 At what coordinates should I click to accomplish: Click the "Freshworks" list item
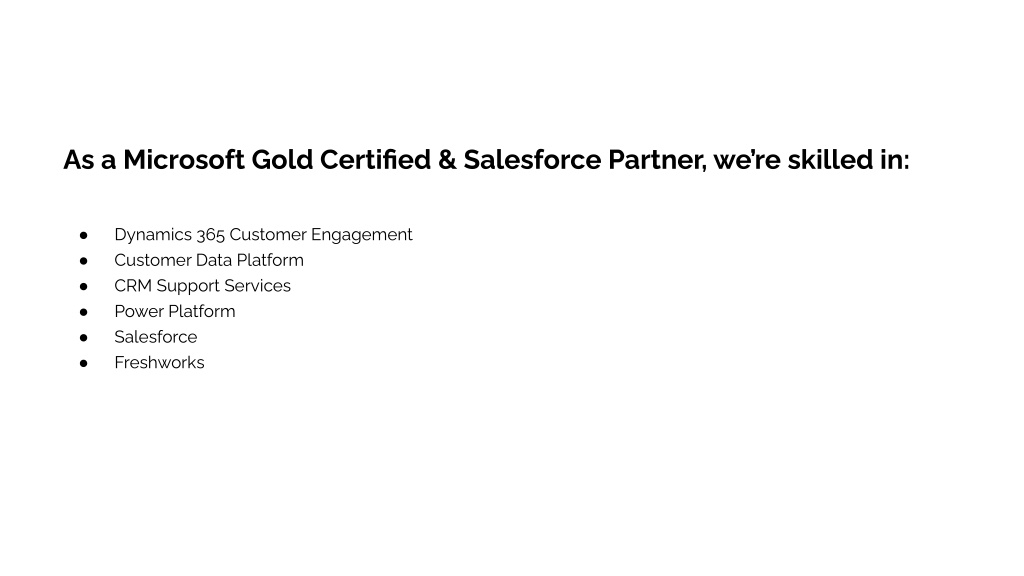point(159,362)
